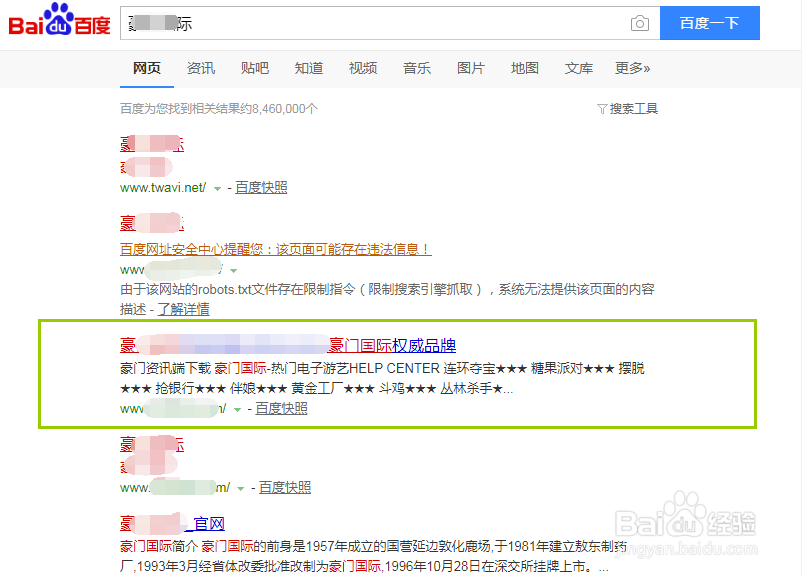Image resolution: width=802 pixels, height=576 pixels.
Task: Switch to the 资讯 tab
Action: pos(201,68)
